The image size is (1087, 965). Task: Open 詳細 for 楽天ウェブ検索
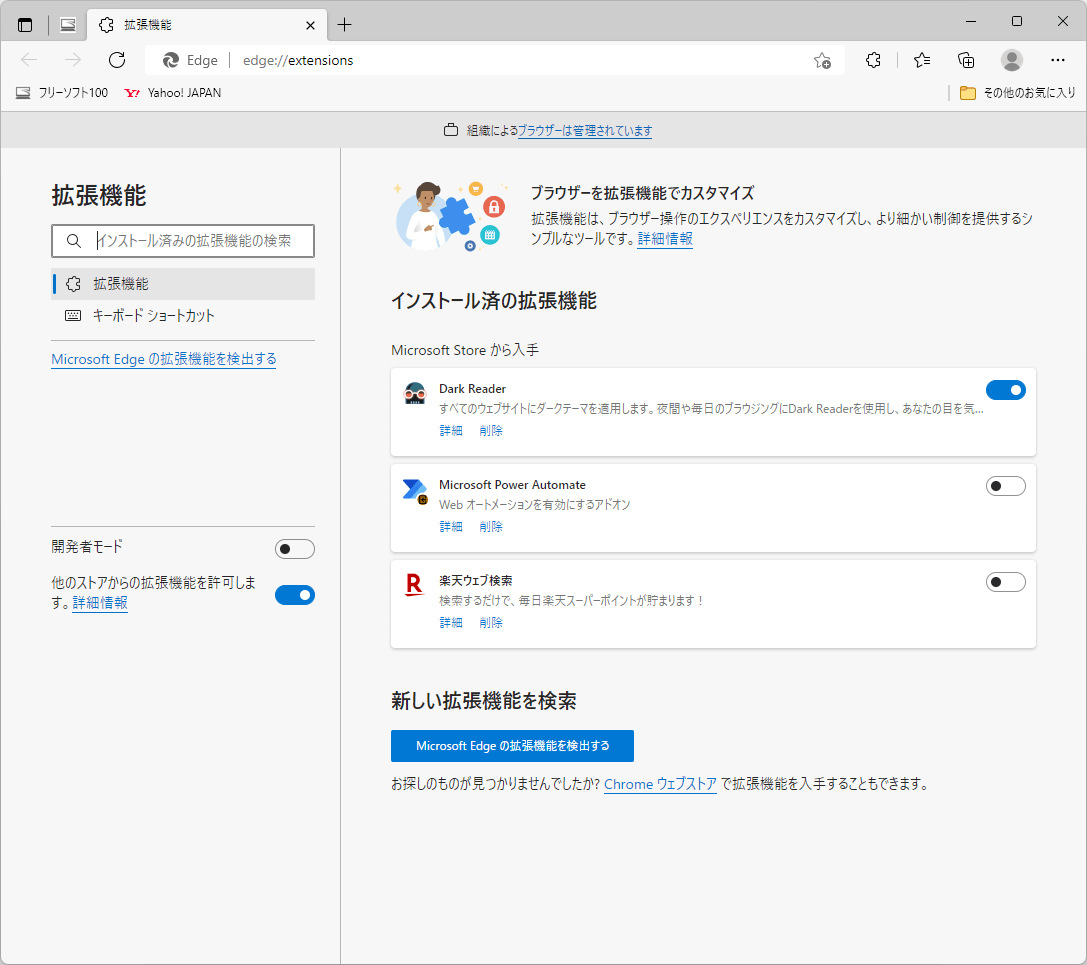pyautogui.click(x=451, y=623)
